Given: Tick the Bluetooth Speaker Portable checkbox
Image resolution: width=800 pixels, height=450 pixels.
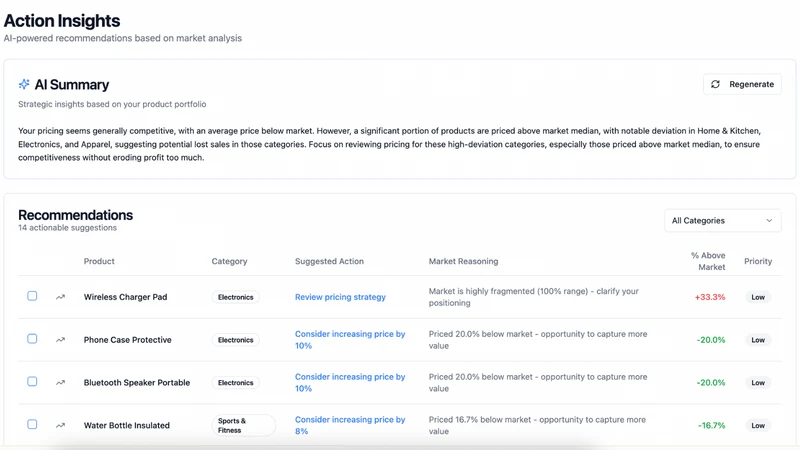Looking at the screenshot, I should (32, 382).
